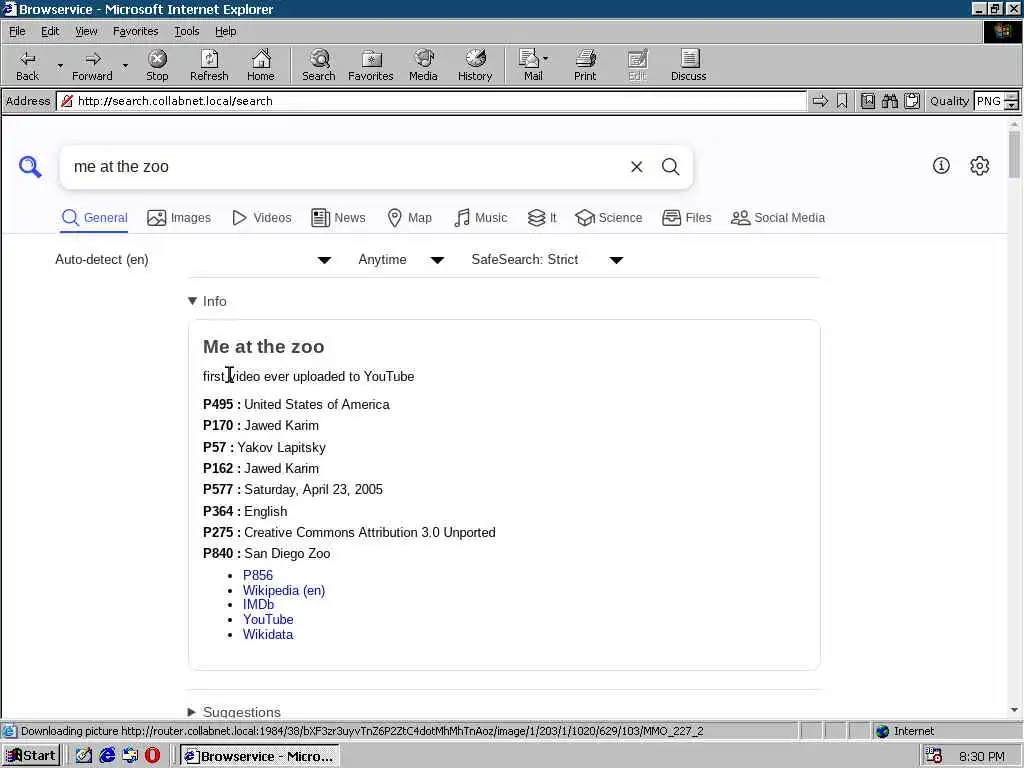
Task: Switch to the It tab
Action: [x=542, y=217]
